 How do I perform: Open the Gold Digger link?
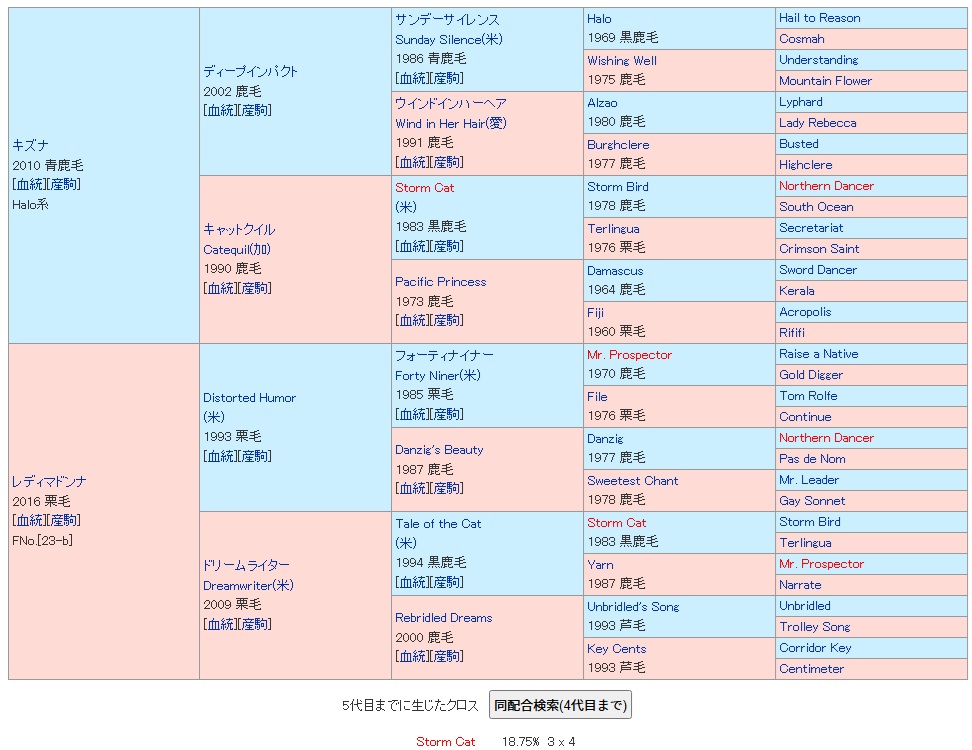tap(811, 374)
